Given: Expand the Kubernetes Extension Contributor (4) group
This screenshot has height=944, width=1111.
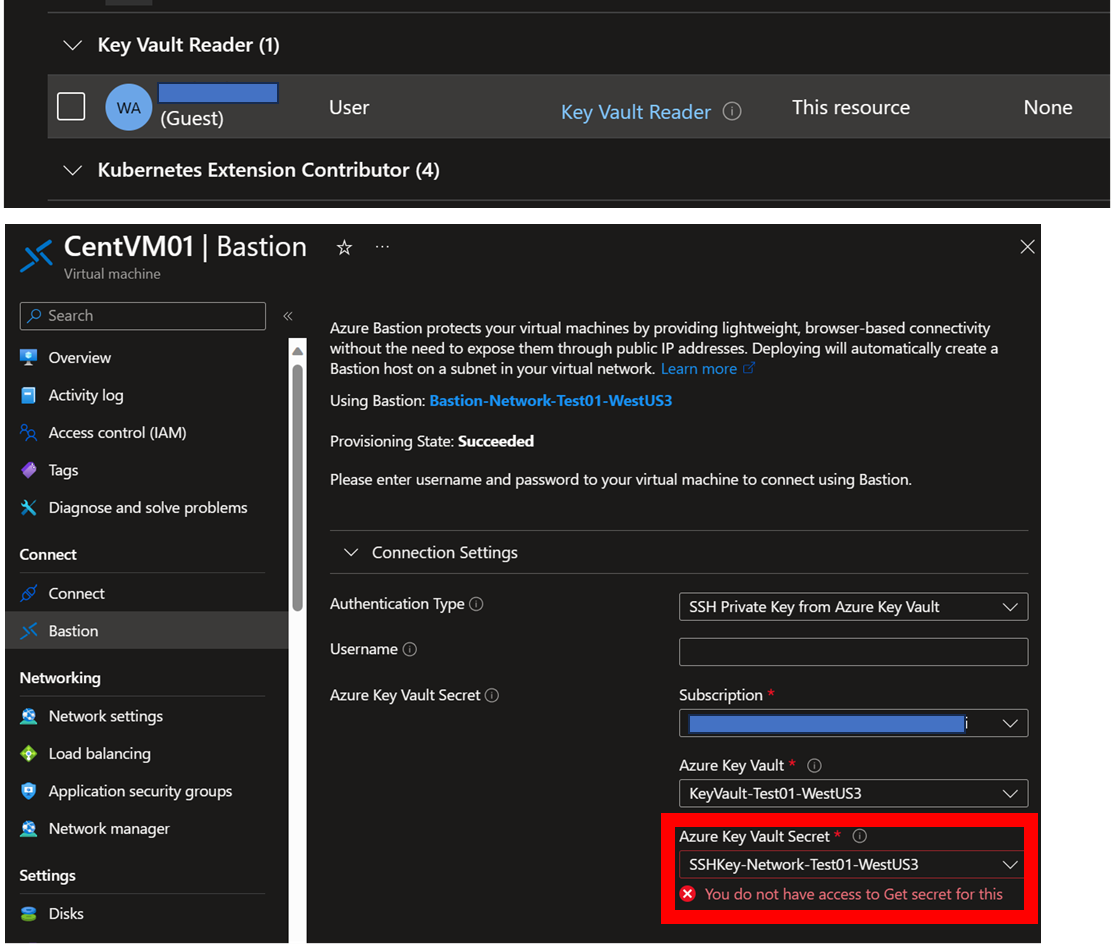Looking at the screenshot, I should coord(72,171).
